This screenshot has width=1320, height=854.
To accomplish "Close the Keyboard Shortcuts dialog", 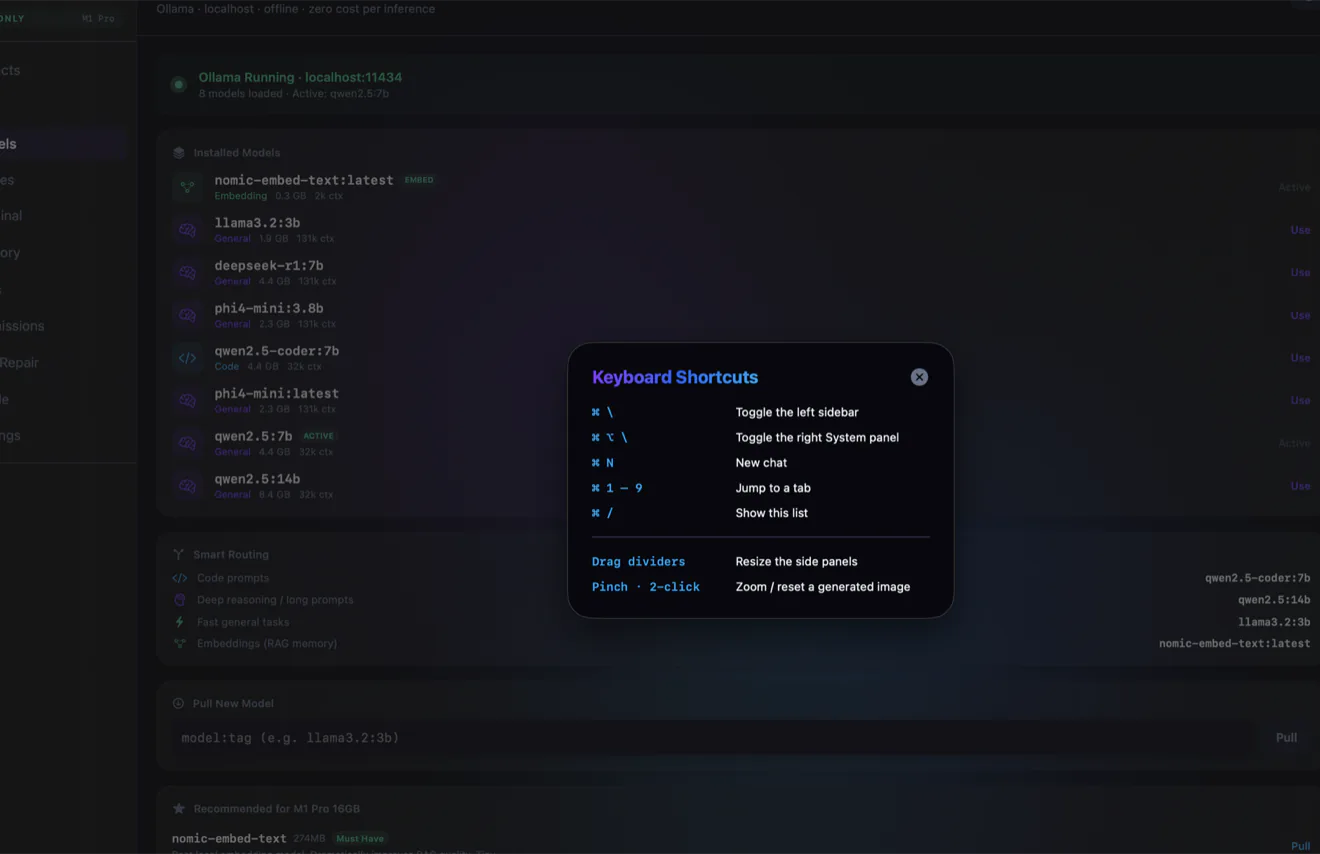I will coord(919,377).
